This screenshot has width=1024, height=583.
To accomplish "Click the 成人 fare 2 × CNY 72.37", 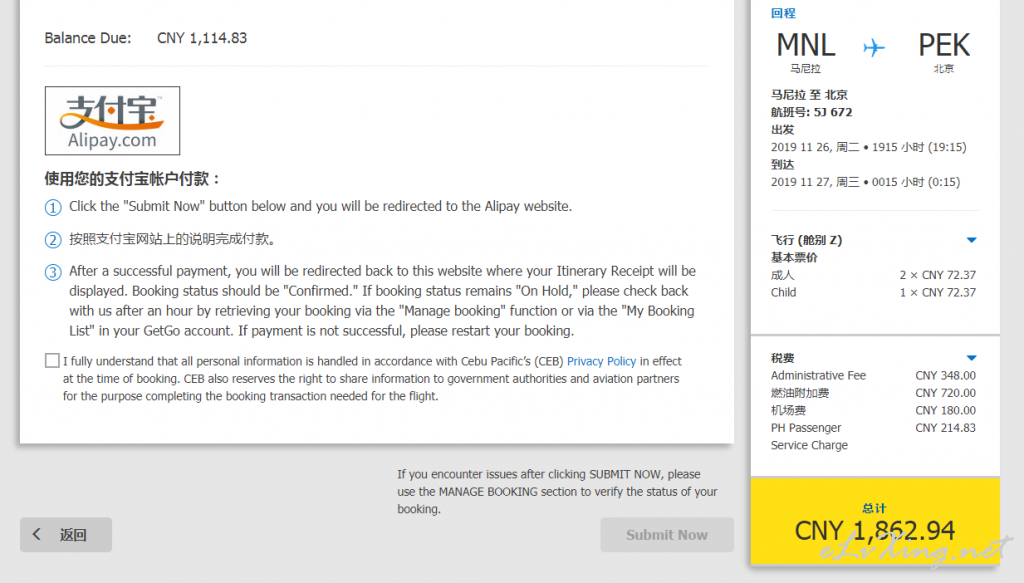I will click(938, 275).
